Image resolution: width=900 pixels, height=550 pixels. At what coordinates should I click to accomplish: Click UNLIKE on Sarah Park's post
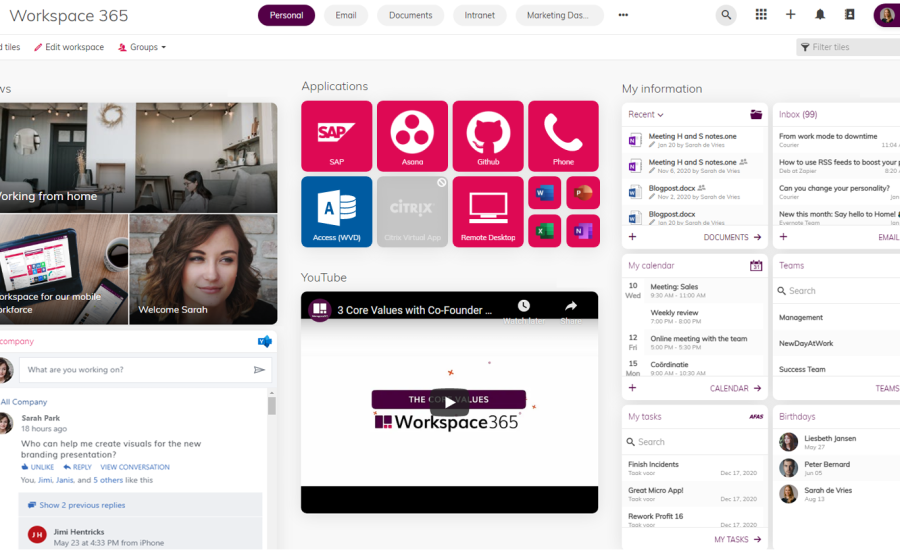pyautogui.click(x=38, y=467)
